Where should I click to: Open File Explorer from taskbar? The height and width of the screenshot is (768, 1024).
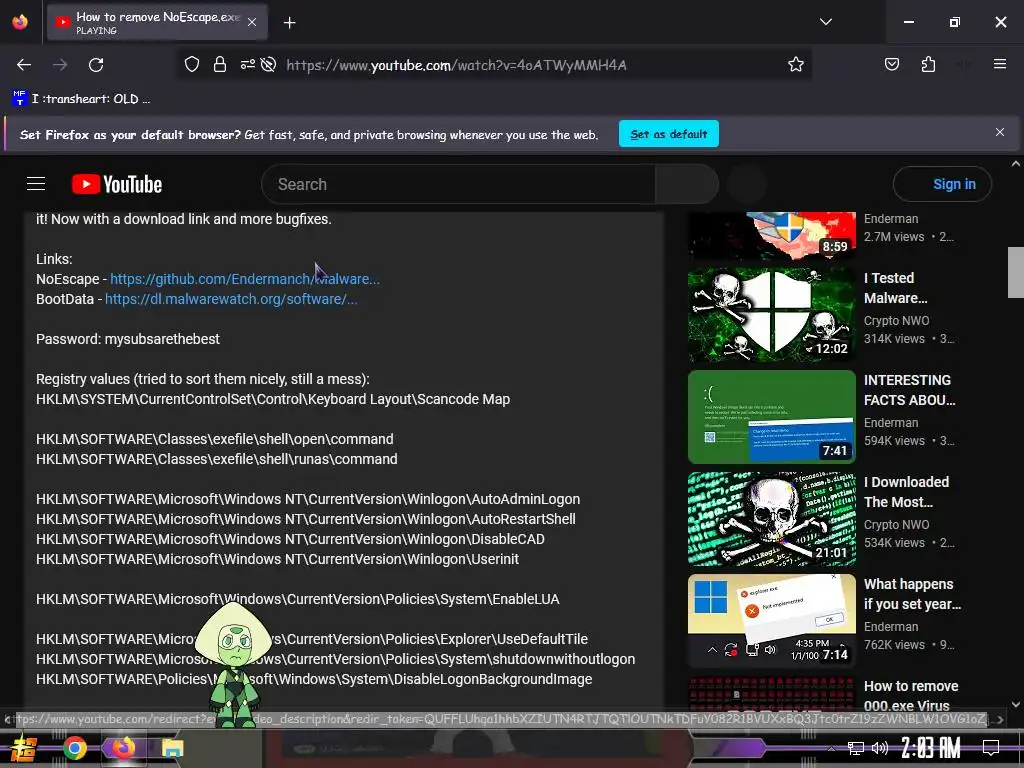click(172, 748)
